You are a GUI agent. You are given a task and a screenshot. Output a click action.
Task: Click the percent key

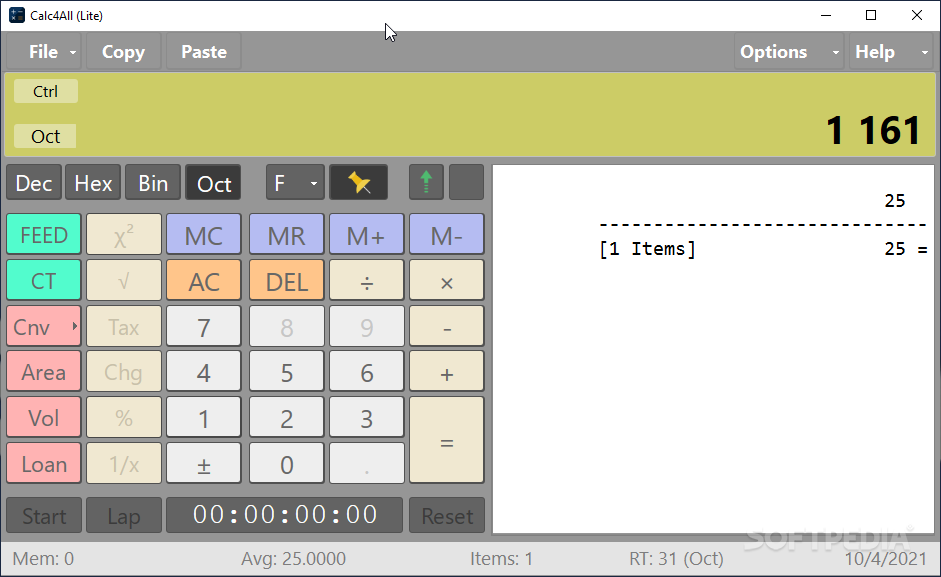pos(124,417)
